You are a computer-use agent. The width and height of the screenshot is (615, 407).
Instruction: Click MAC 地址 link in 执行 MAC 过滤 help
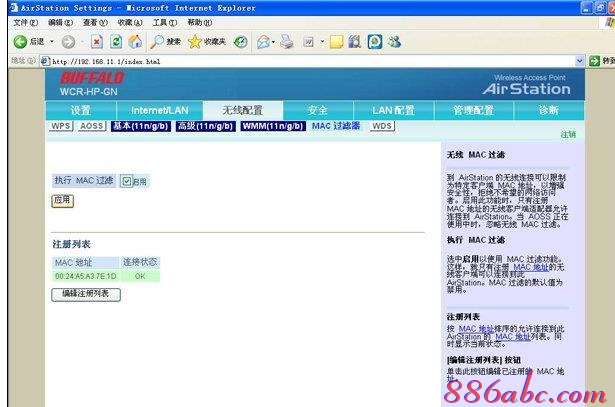531,267
